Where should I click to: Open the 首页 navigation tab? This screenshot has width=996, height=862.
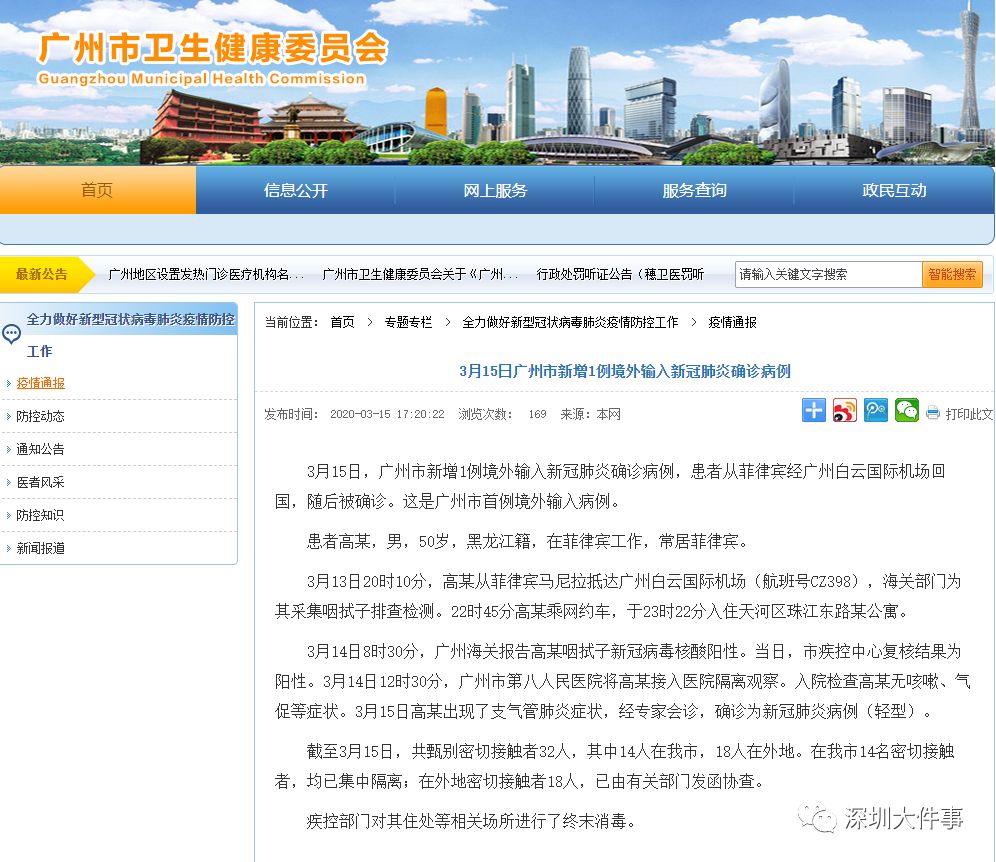pos(97,190)
